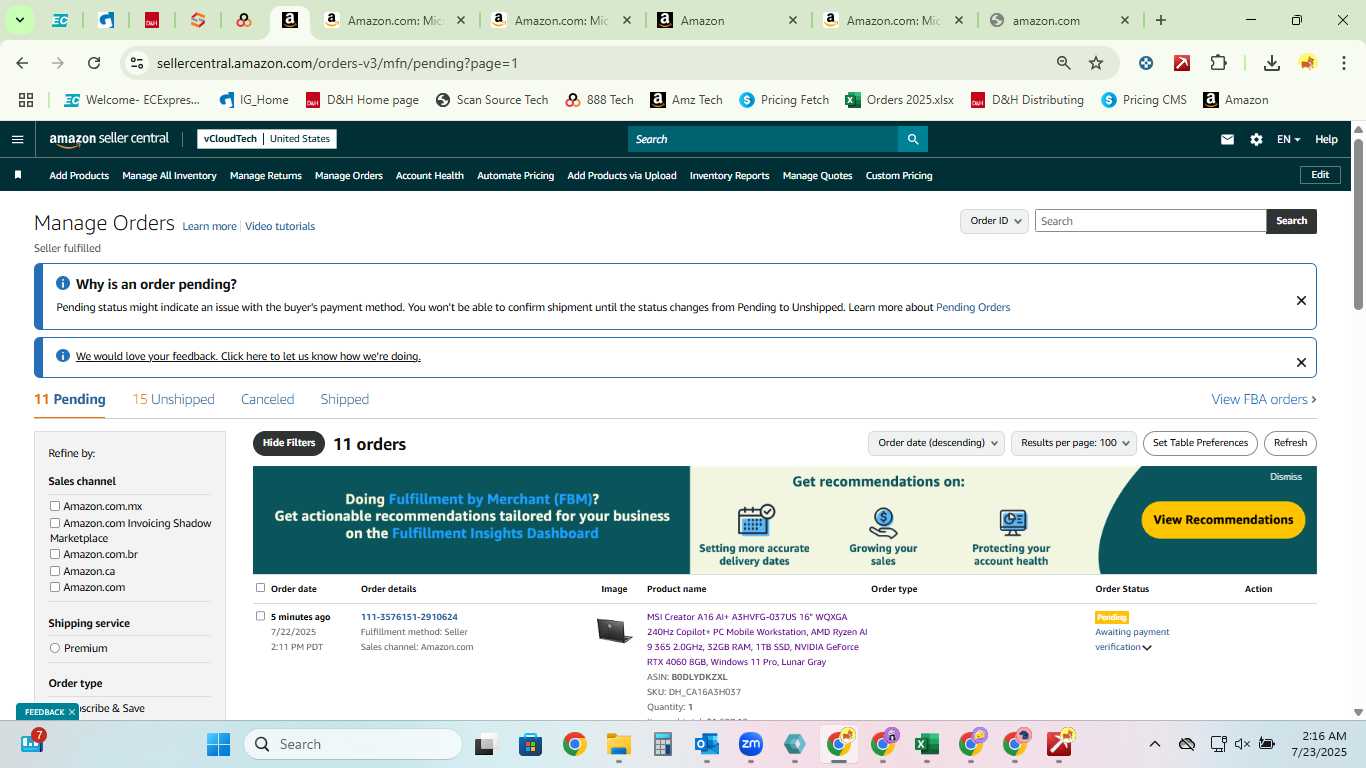The image size is (1366, 768).
Task: Click the Hide Filters button
Action: tap(289, 443)
